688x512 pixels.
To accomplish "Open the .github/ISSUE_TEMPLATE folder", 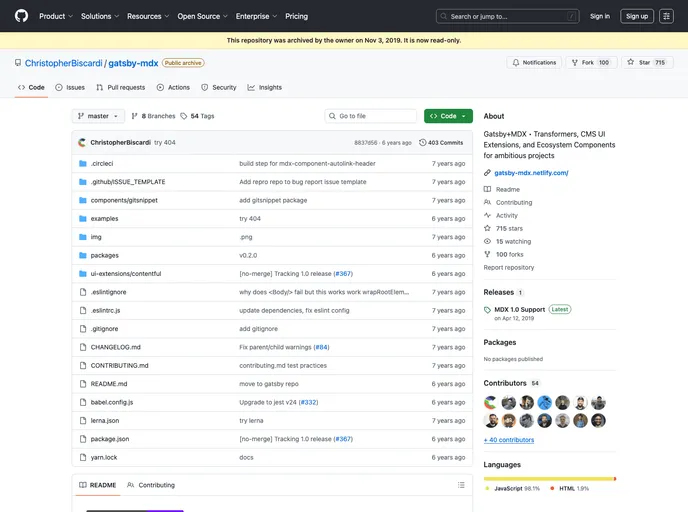I will (128, 182).
